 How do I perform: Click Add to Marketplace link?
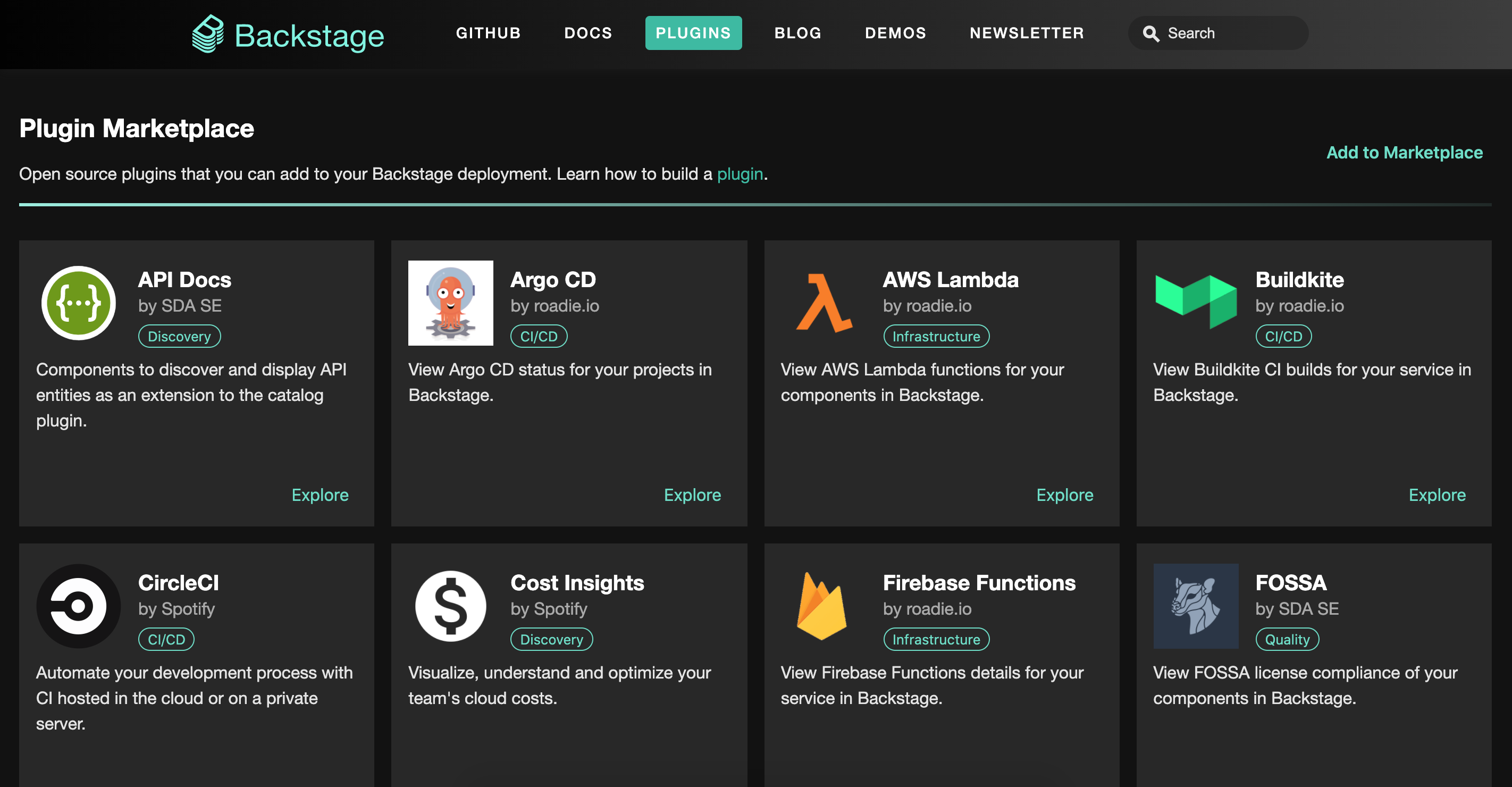1404,152
